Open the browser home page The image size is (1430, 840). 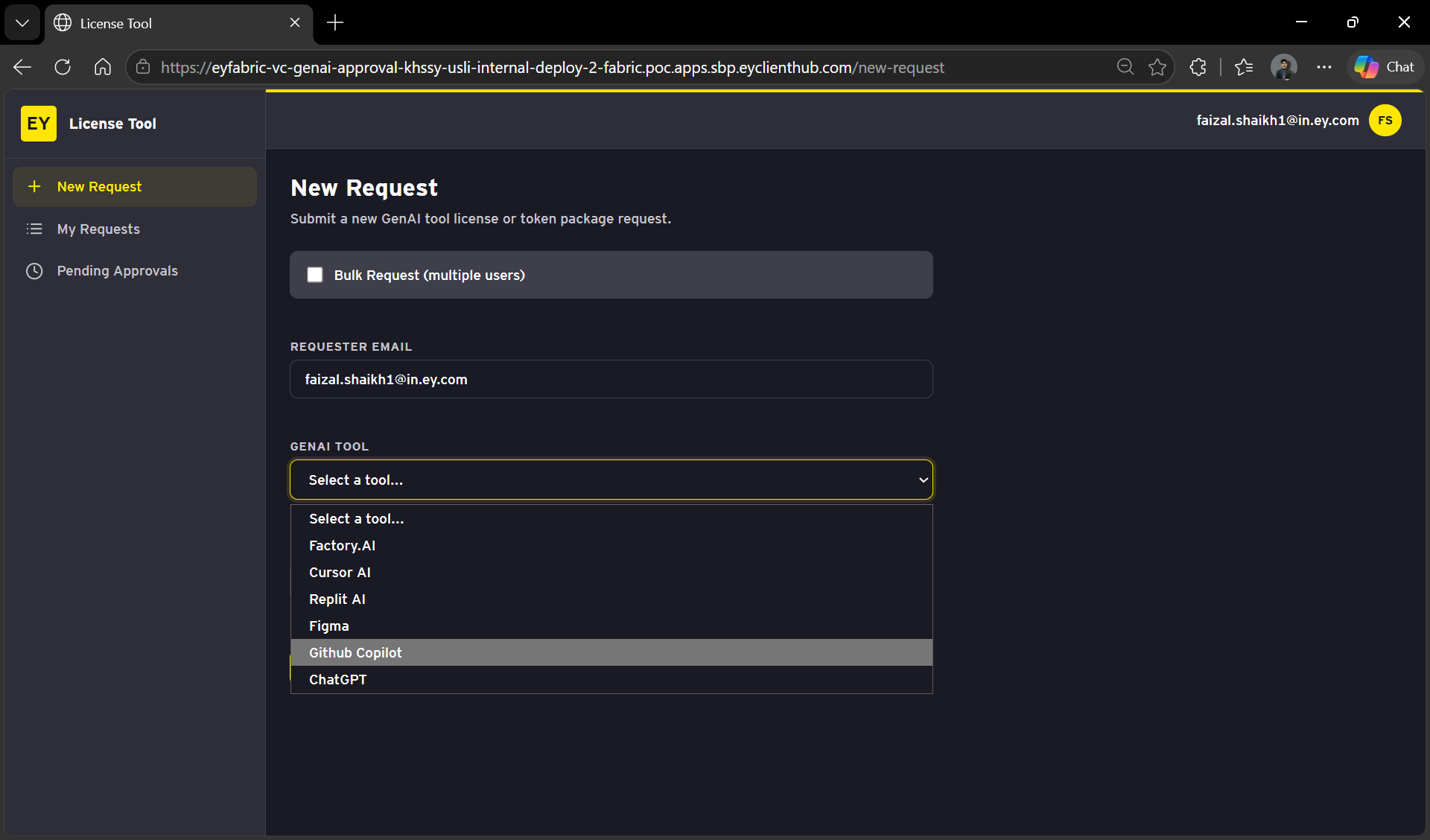(x=103, y=68)
